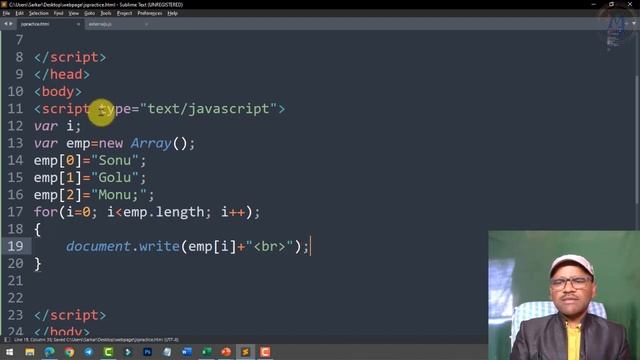
Task: Open the Selection menu
Action: coord(38,13)
